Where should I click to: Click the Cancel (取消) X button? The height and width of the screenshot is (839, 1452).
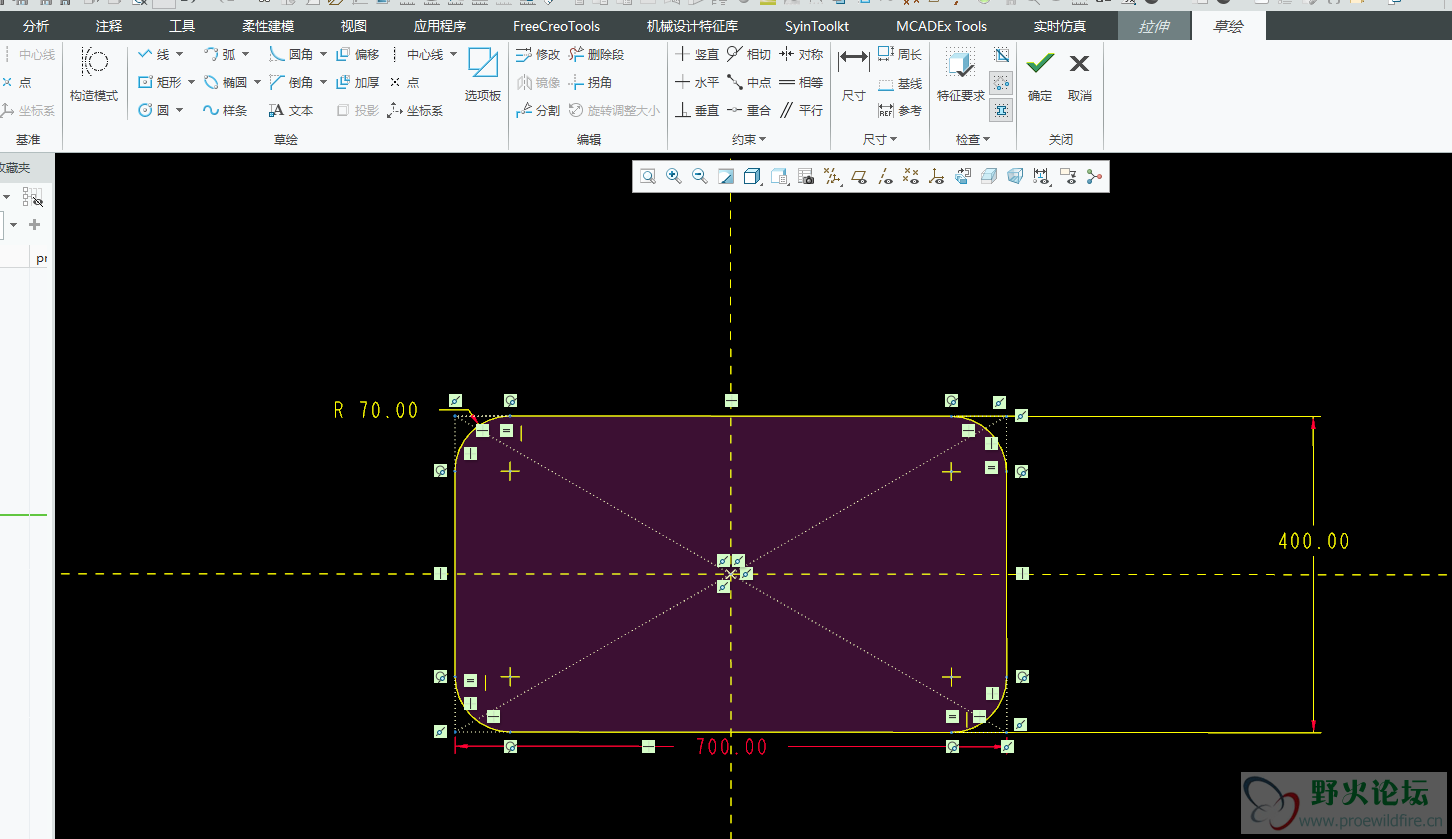tap(1080, 76)
